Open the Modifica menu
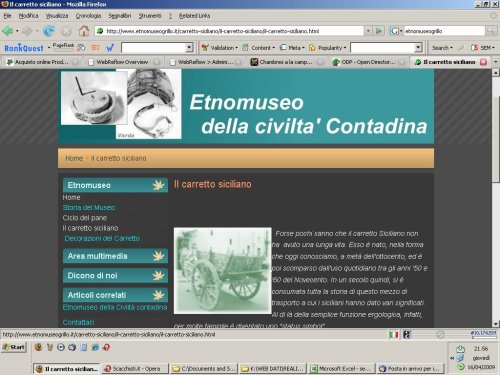500x375 pixels. click(28, 16)
